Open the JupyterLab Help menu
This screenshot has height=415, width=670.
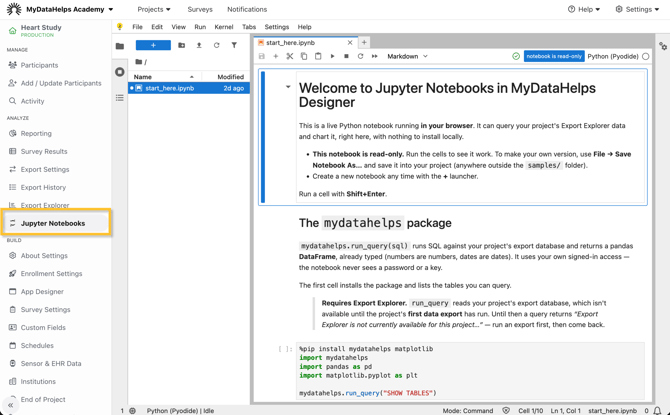click(304, 27)
